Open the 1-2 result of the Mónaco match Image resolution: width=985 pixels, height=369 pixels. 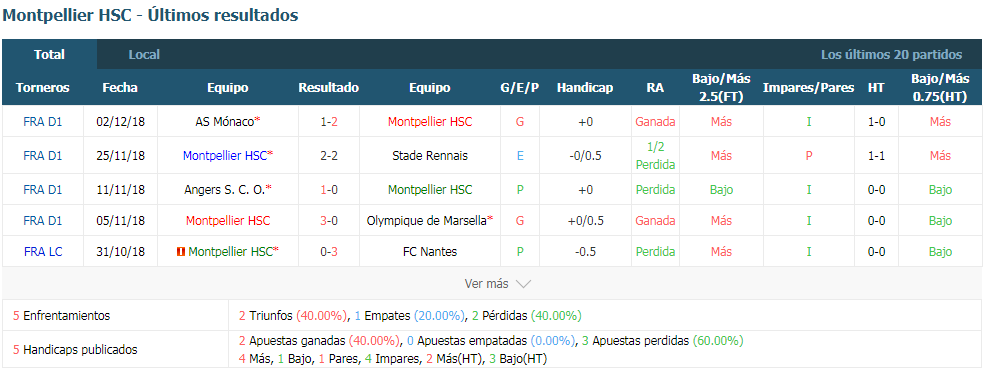click(329, 122)
